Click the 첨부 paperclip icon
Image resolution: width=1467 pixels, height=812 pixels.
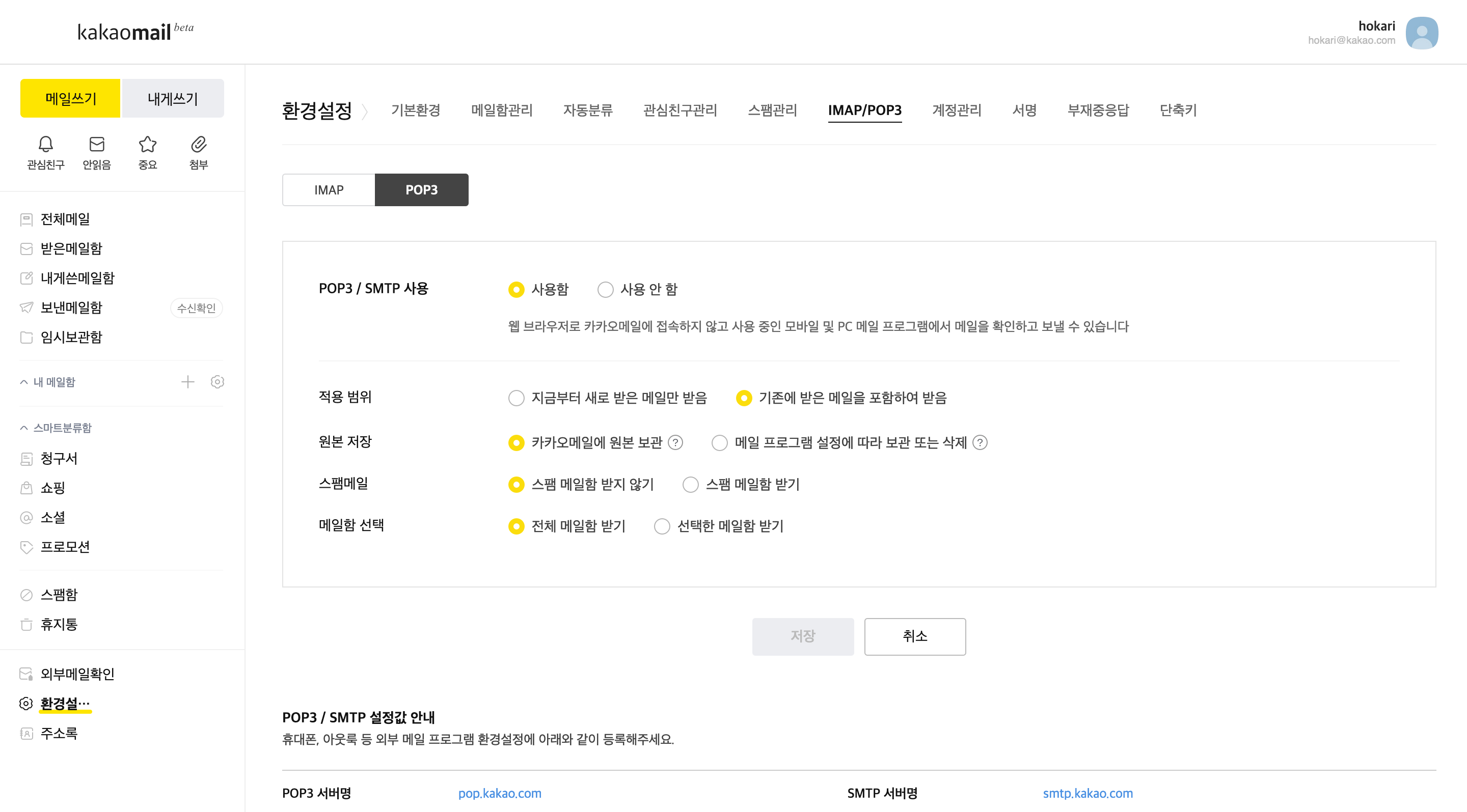(x=198, y=145)
